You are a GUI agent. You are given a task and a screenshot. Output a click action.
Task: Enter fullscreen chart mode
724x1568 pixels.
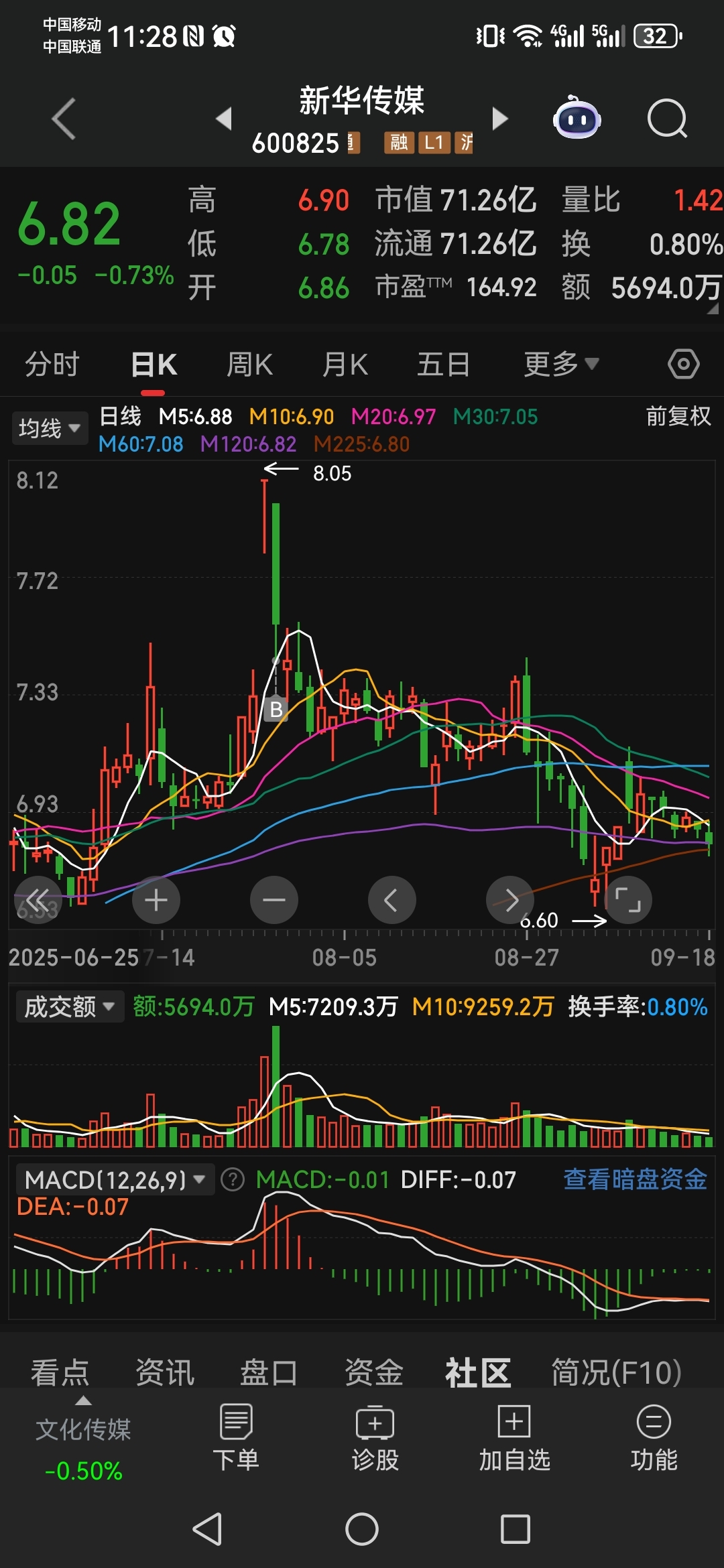(628, 900)
